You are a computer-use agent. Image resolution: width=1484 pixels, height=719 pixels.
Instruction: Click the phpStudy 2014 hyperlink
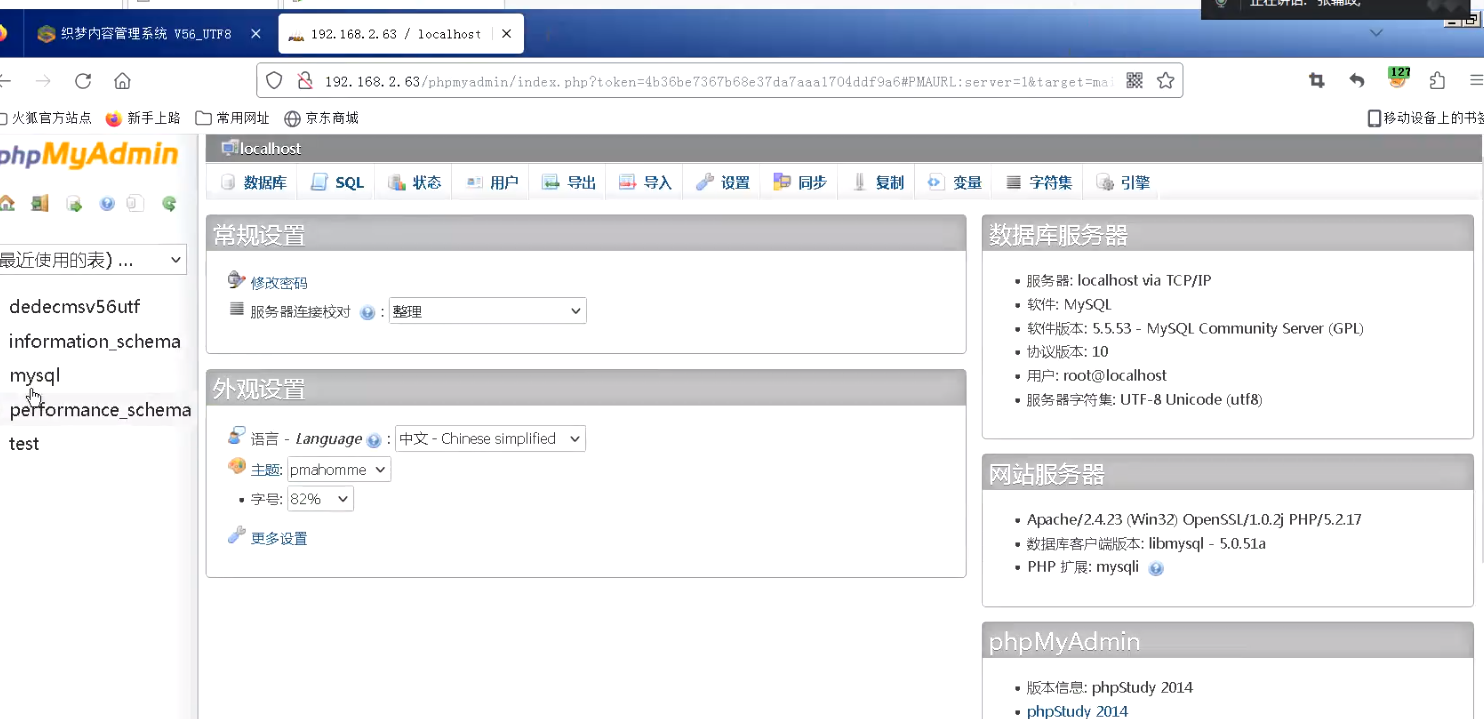click(x=1077, y=711)
